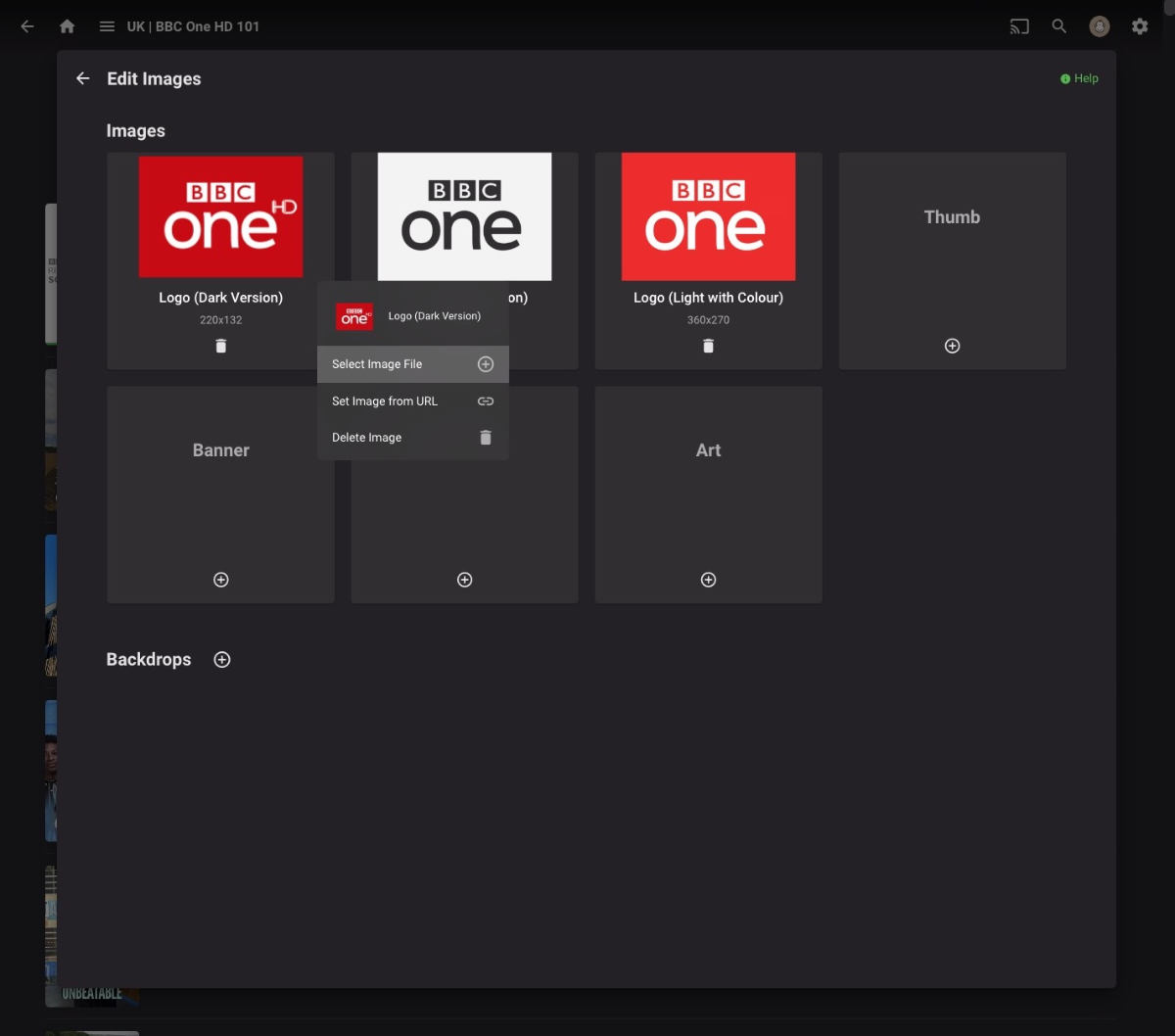Click the UK | BBC One HD 101 title
Viewport: 1175px width, 1036px height.
(194, 26)
